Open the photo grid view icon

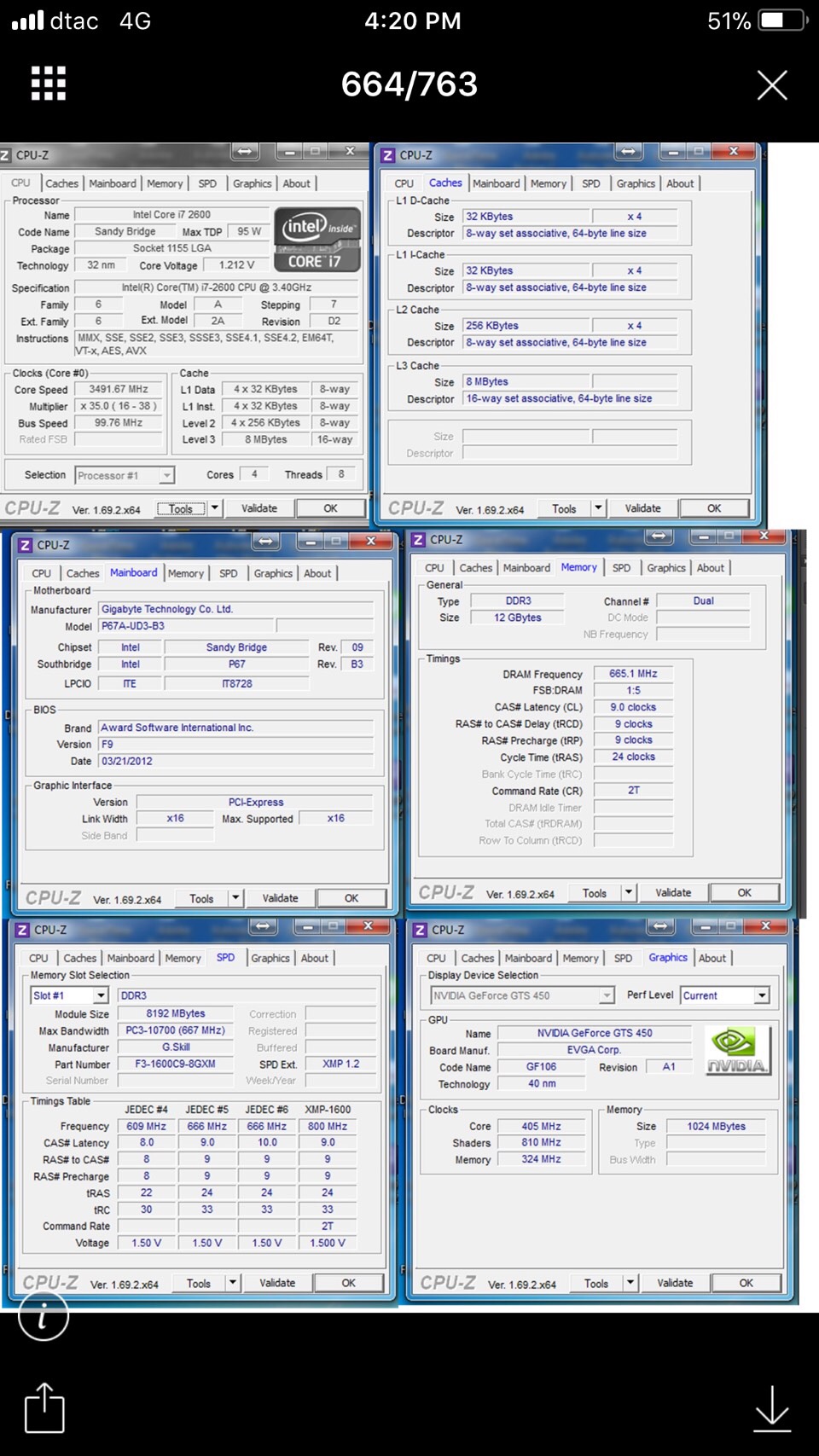49,84
